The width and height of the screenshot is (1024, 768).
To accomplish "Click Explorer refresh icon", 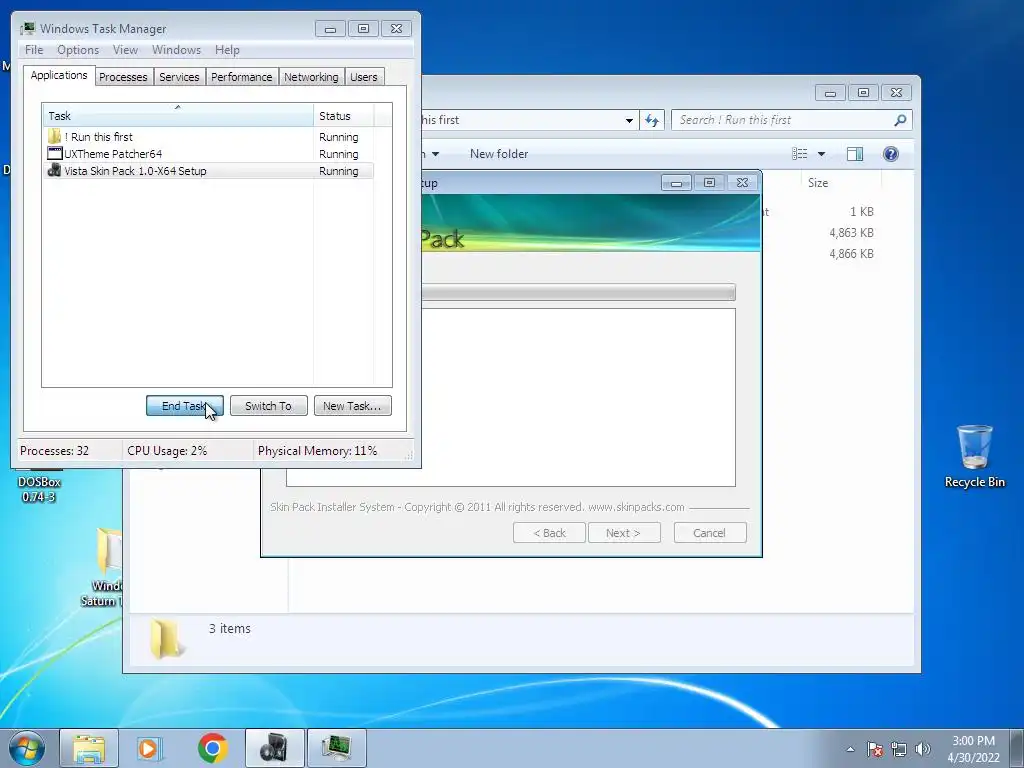I will [652, 120].
